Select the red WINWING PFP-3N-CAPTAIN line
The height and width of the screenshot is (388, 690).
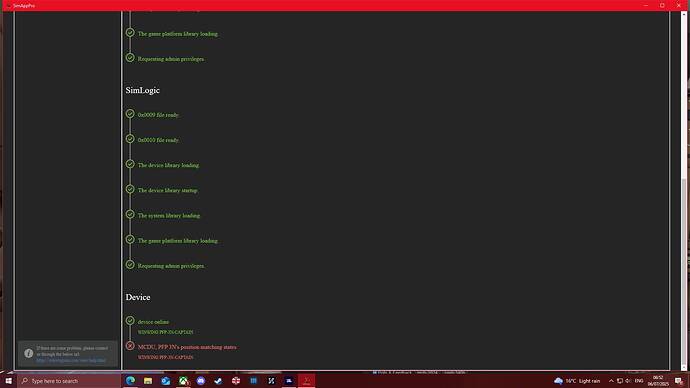click(x=165, y=357)
